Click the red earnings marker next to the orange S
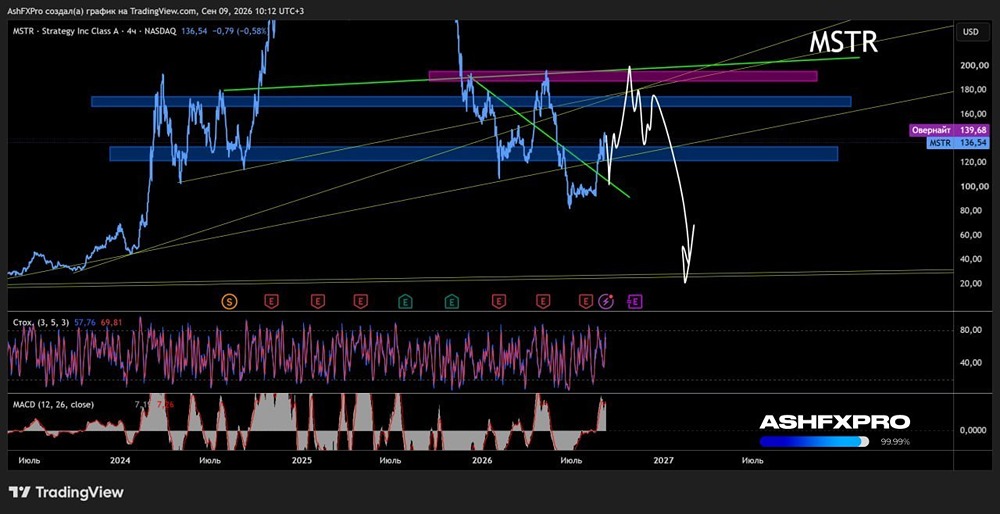The height and width of the screenshot is (514, 1000). 272,301
